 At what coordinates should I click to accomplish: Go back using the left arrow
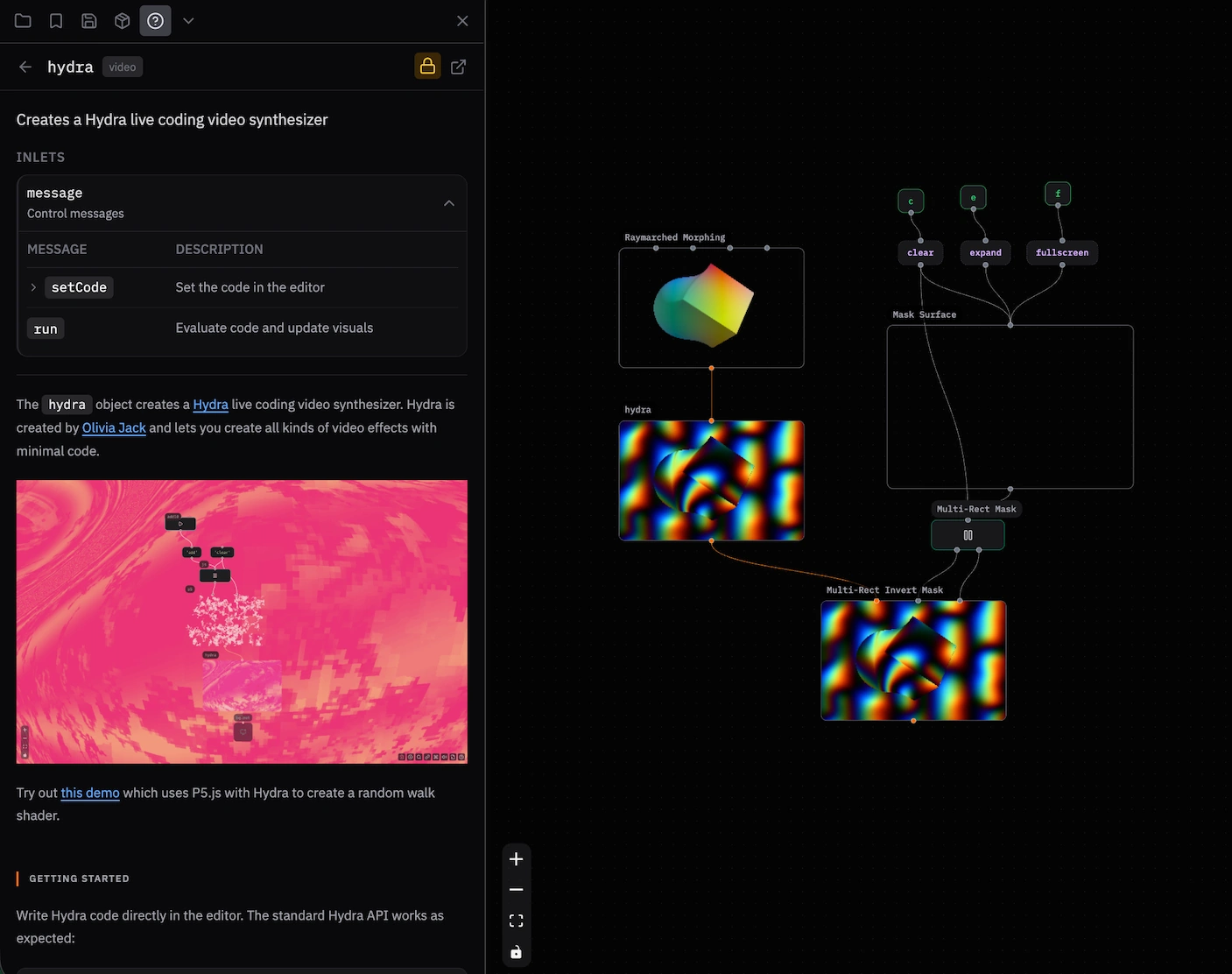(x=25, y=67)
